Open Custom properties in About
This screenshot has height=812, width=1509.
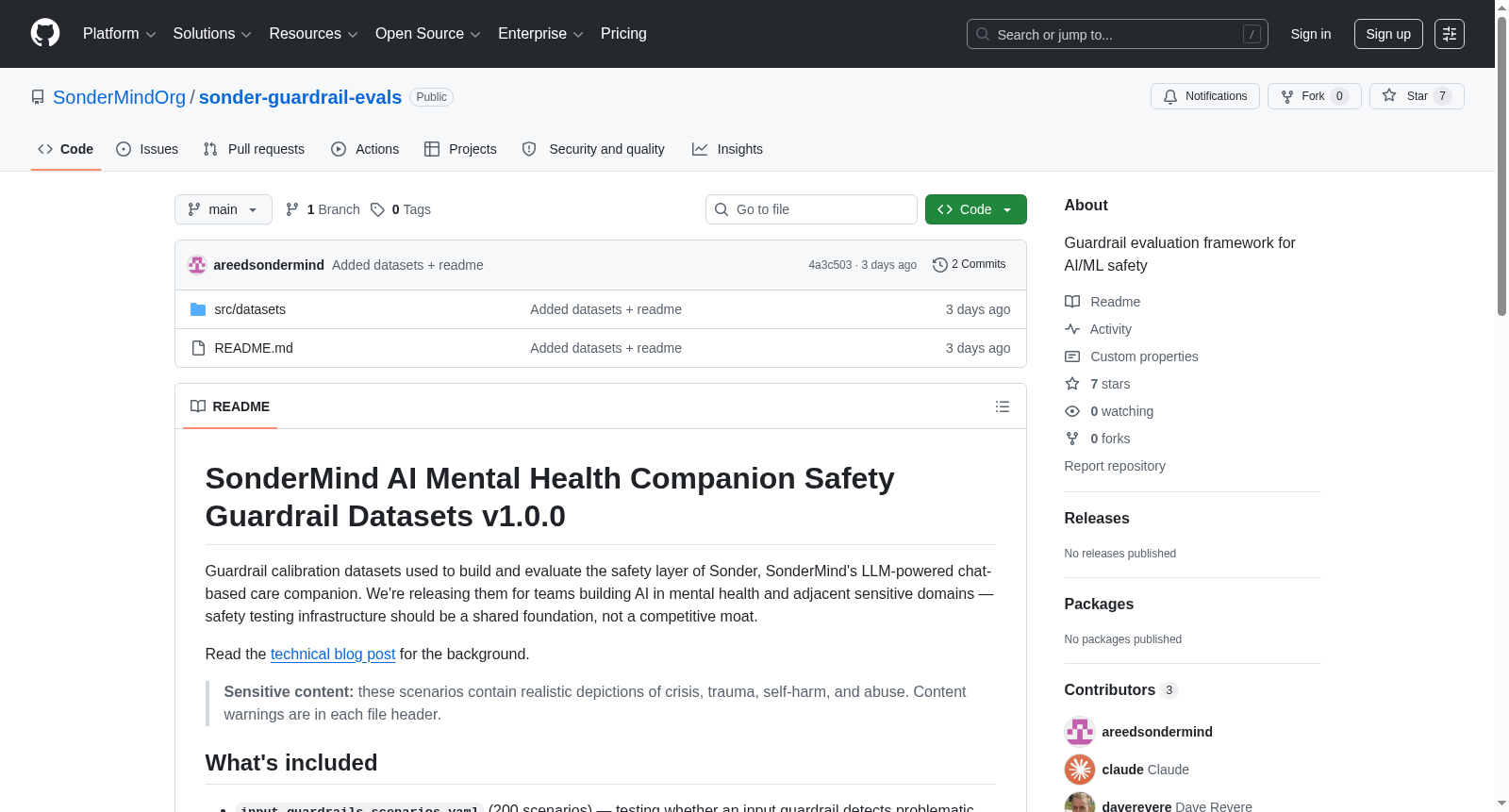pos(1132,356)
